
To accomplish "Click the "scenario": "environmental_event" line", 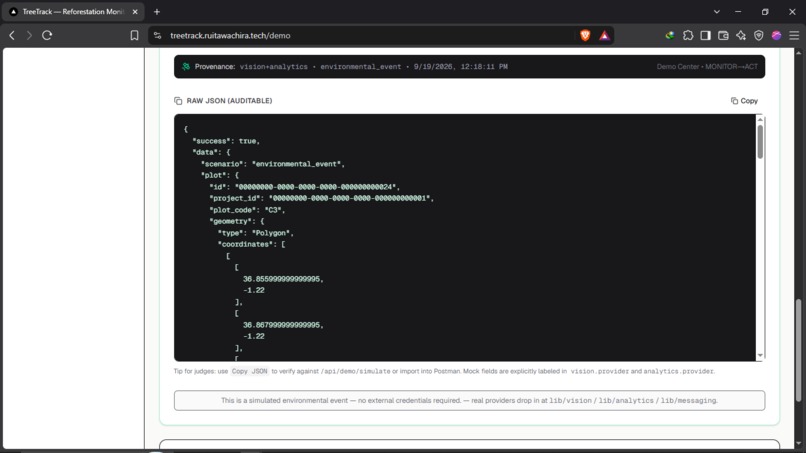I will pyautogui.click(x=273, y=164).
